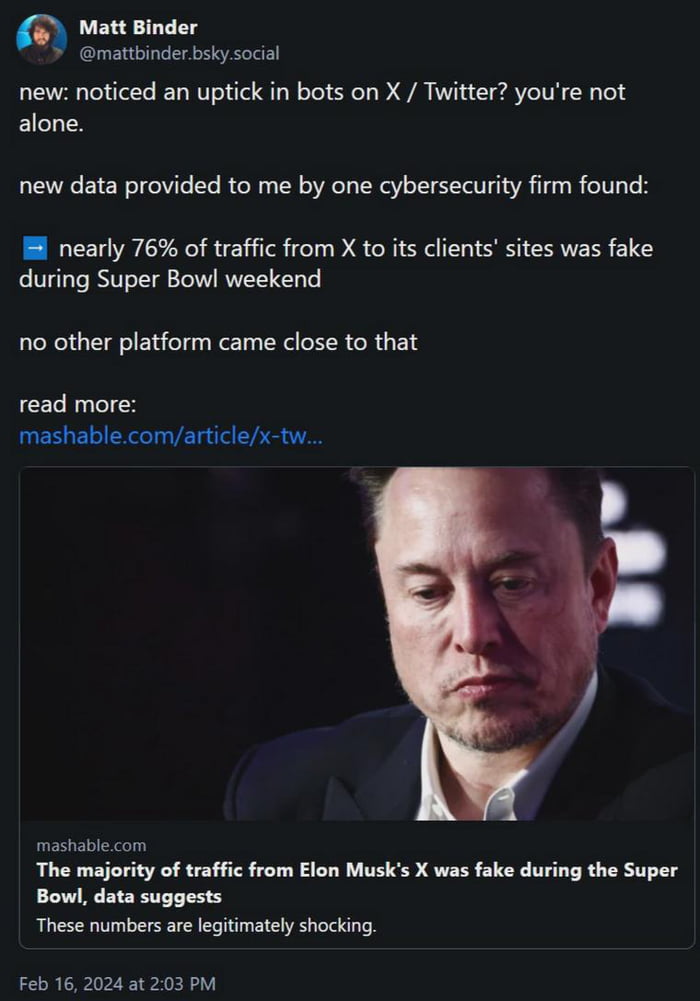
Task: Click the "noticed an uptick in bots" line
Action: point(322,92)
